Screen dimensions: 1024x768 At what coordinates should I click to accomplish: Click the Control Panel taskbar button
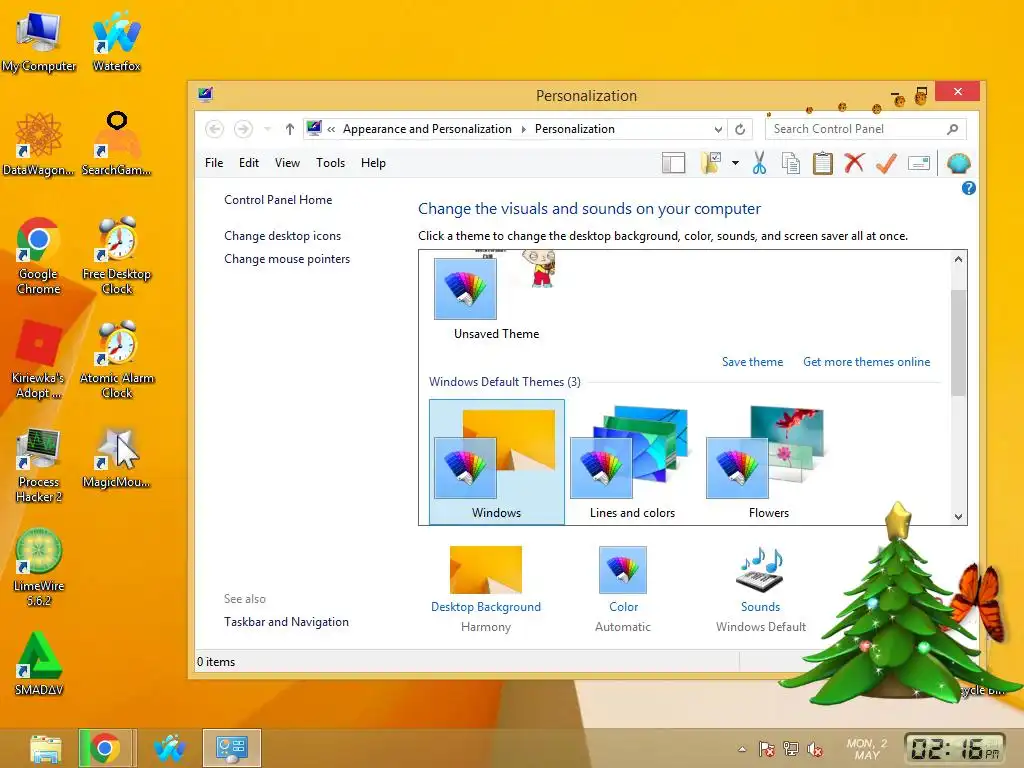coord(232,748)
